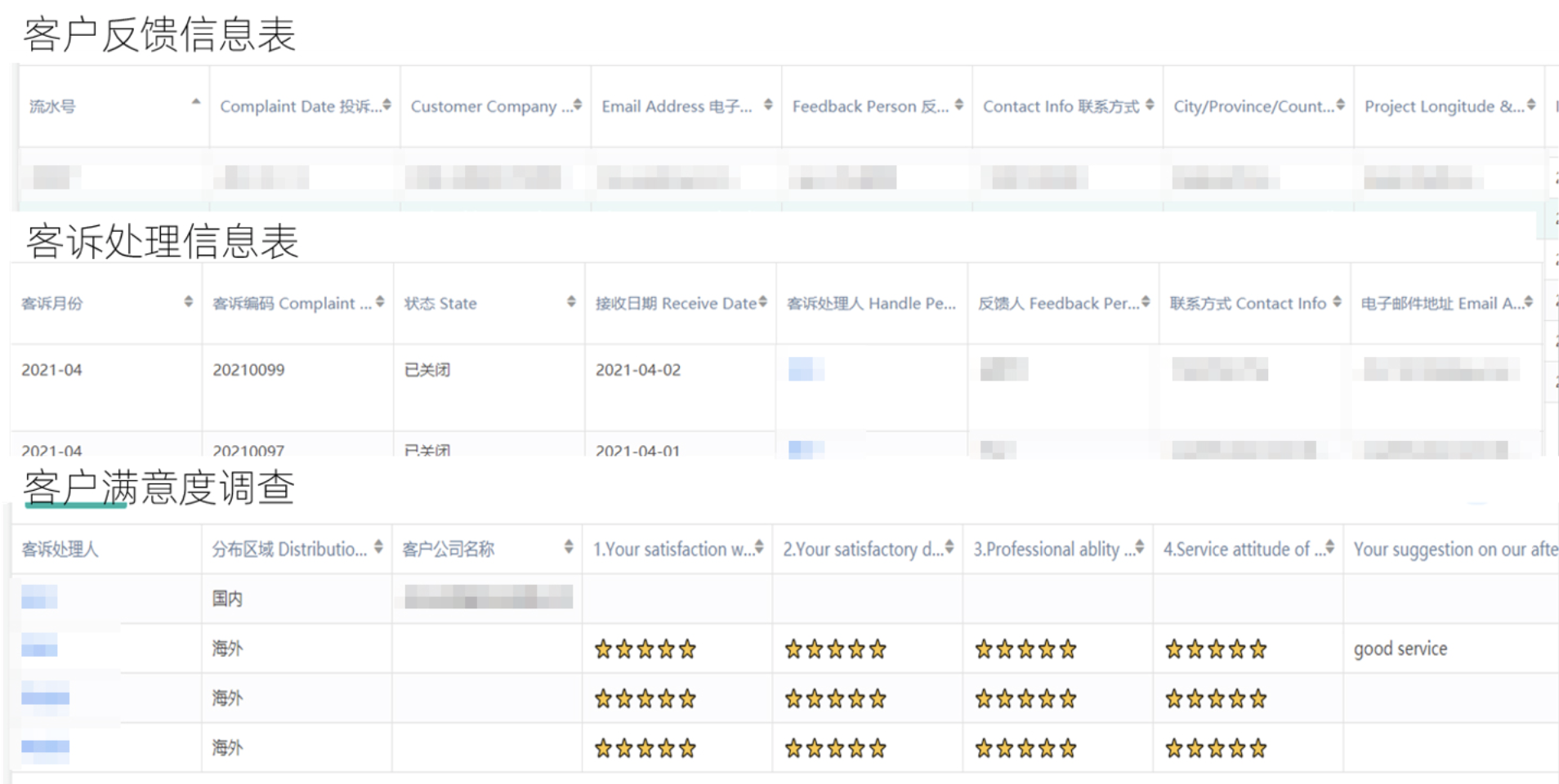Viewport: 1559px width, 784px height.
Task: Click the 客诉处理人 Handle Person header
Action: pos(871,303)
